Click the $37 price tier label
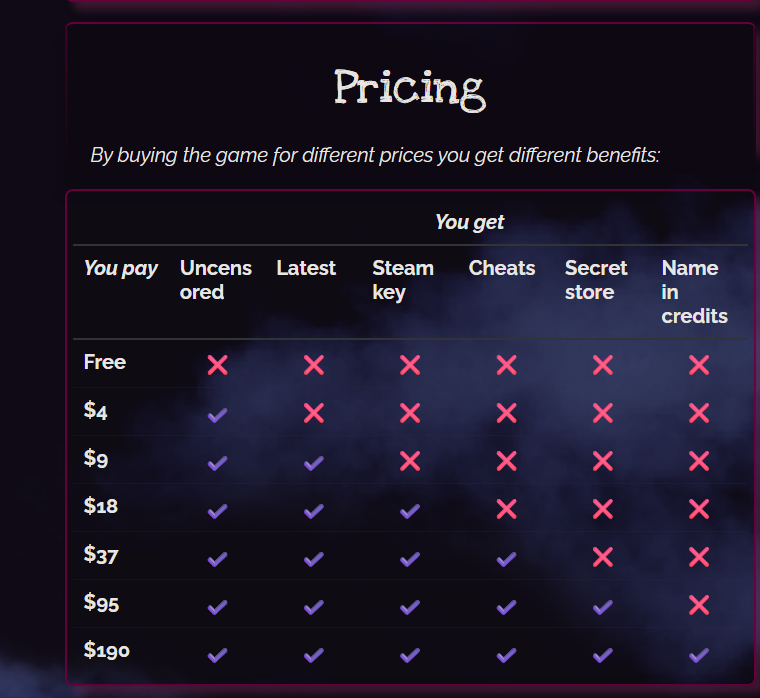The height and width of the screenshot is (698, 760). [x=101, y=555]
